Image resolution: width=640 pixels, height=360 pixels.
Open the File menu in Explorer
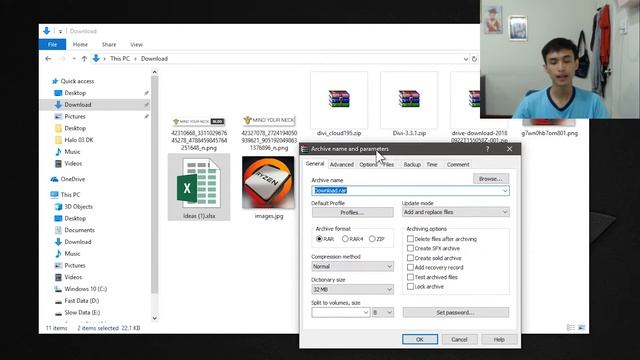(52, 44)
